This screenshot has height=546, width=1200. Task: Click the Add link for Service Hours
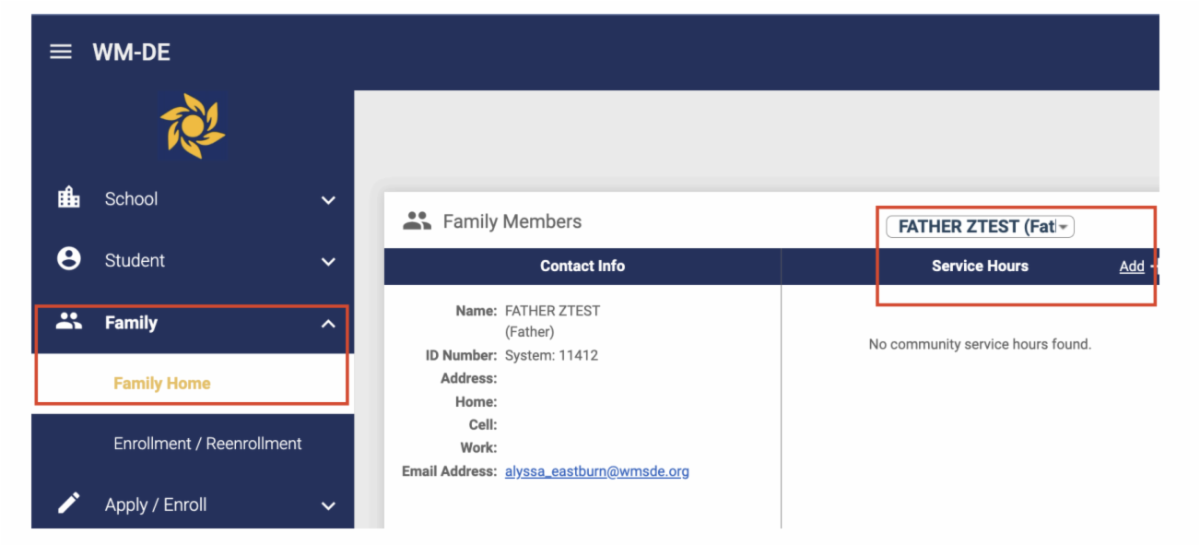click(x=1131, y=266)
